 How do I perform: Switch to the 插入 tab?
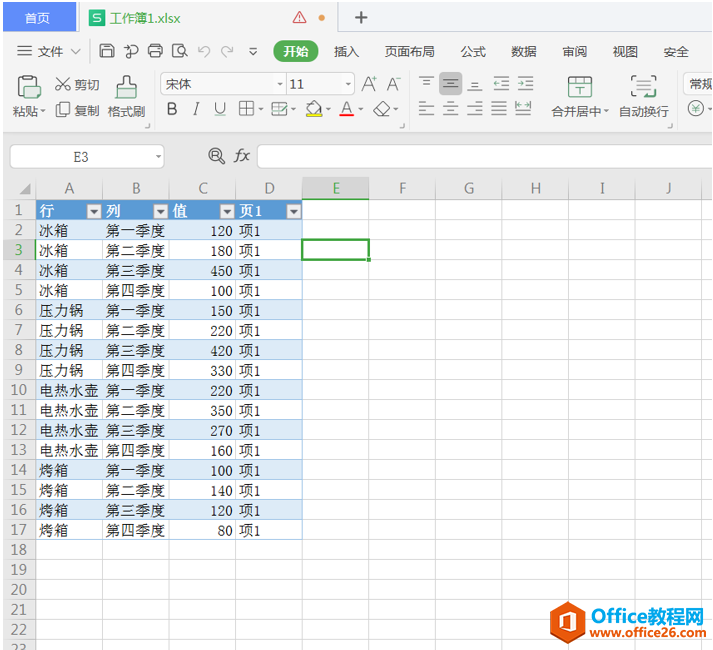[346, 51]
